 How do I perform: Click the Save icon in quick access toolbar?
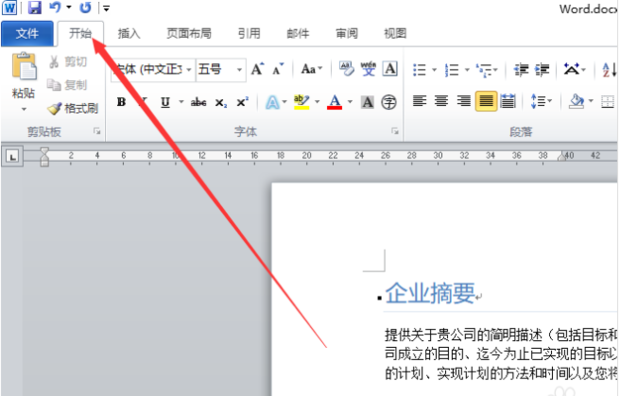[x=35, y=8]
